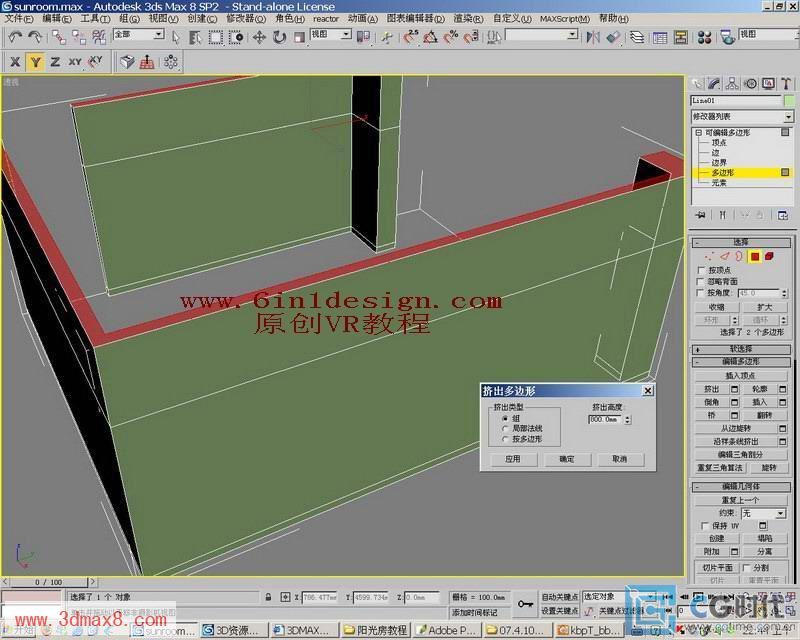This screenshot has height=640, width=800.
Task: Click the Undo arrow icon
Action: (x=15, y=37)
